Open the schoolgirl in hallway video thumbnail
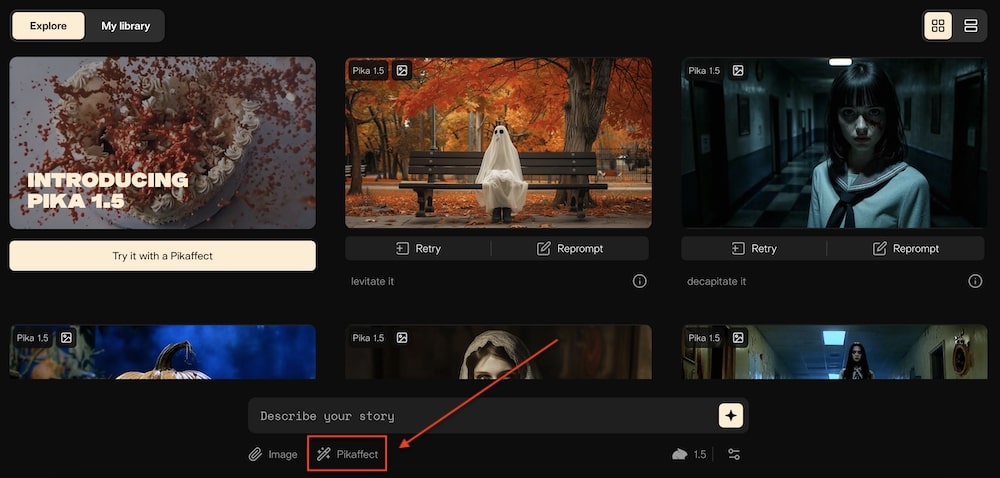Viewport: 1000px width, 478px height. [834, 143]
